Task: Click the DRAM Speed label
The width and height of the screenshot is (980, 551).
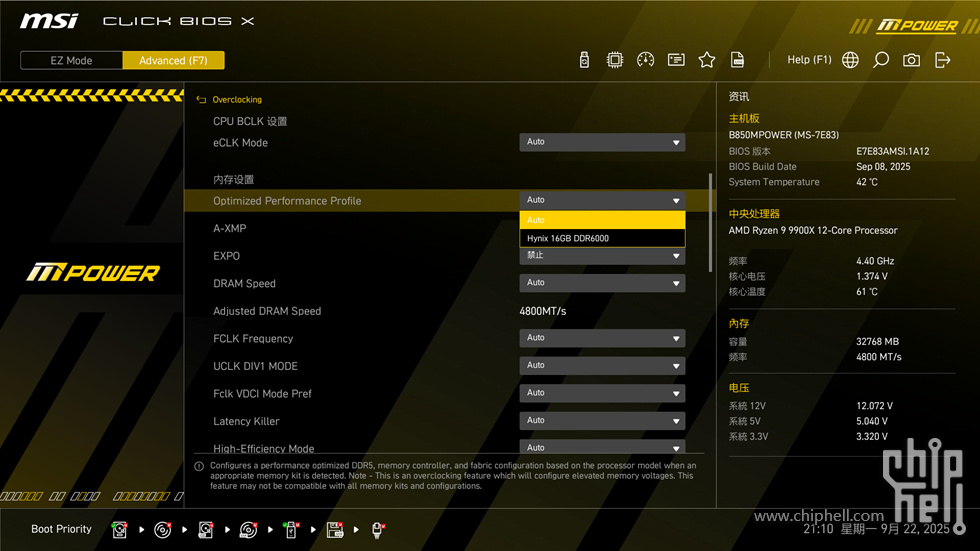Action: pos(244,284)
